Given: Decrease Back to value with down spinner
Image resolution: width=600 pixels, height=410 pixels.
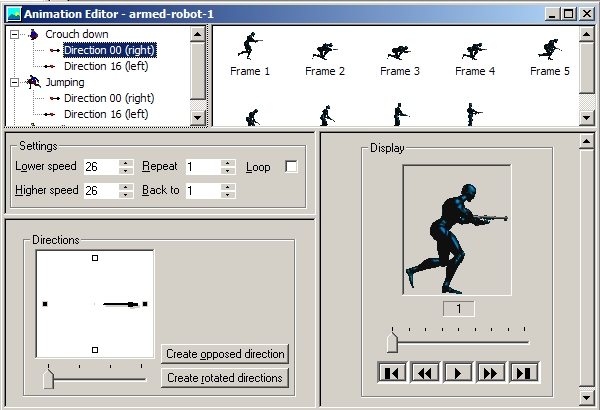Looking at the screenshot, I should tap(228, 194).
